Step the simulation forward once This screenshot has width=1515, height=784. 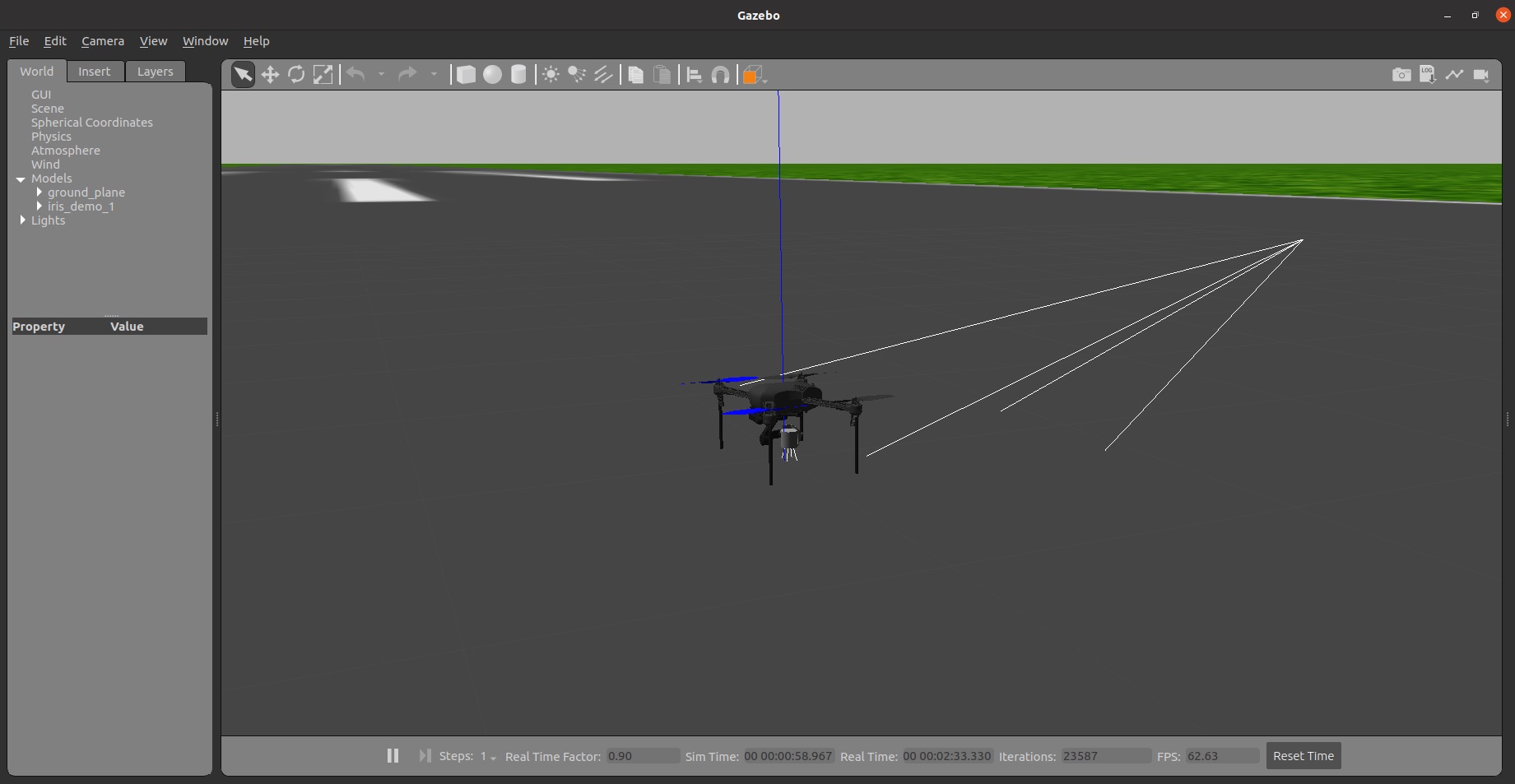click(x=425, y=755)
